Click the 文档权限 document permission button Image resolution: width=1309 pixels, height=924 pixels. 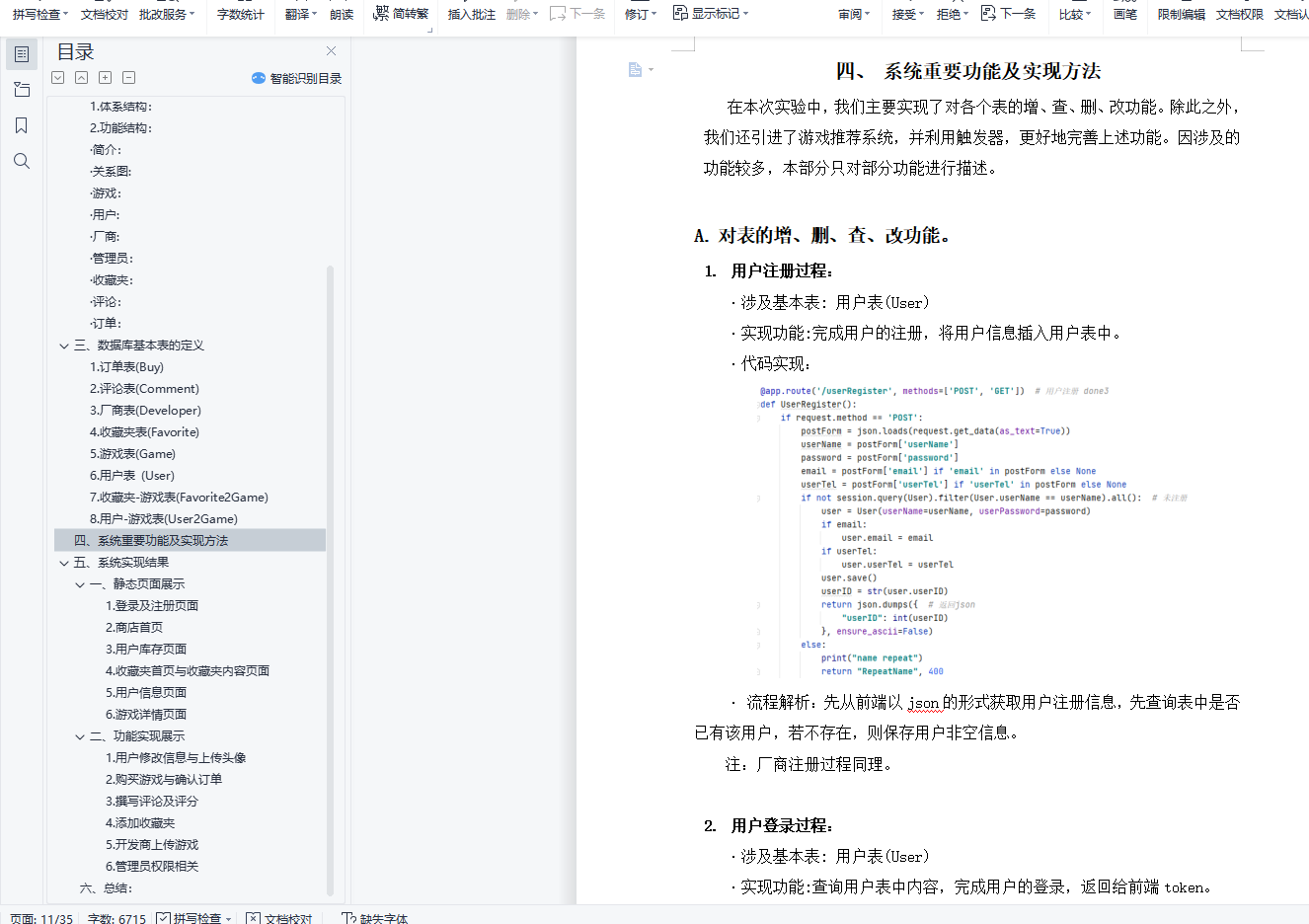(x=1240, y=14)
